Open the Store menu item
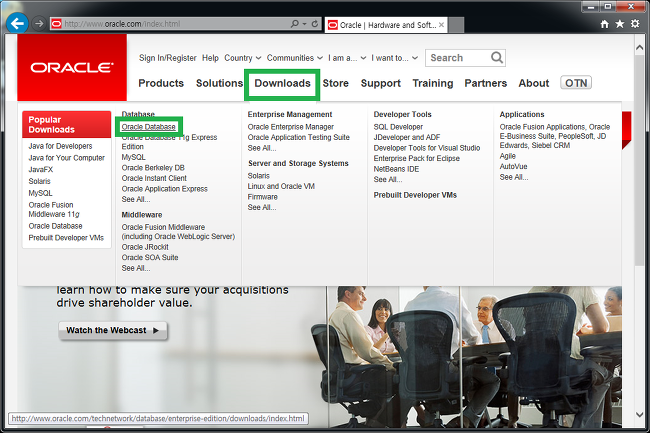 click(335, 83)
